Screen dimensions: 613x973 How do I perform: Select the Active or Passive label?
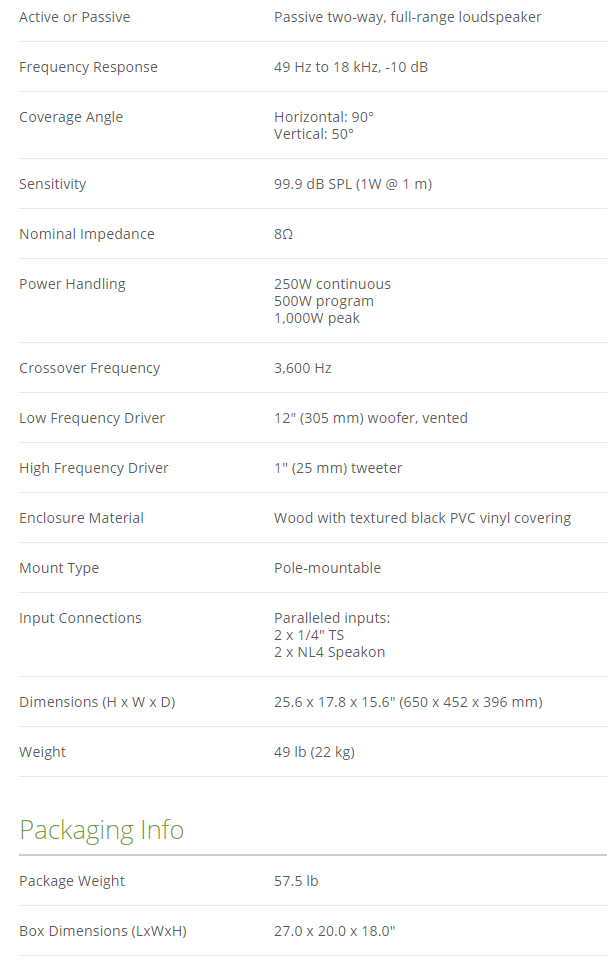(74, 17)
